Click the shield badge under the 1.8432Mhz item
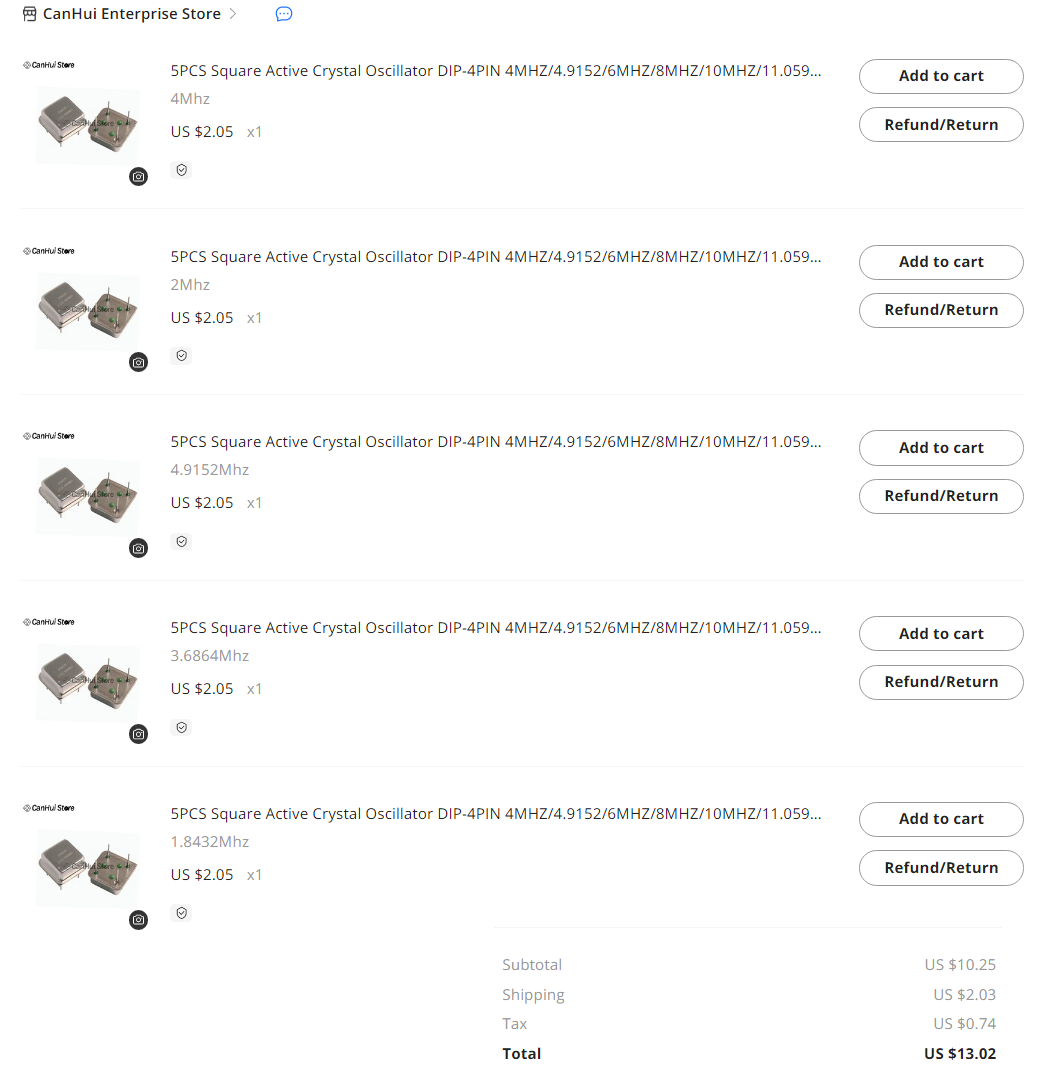The width and height of the screenshot is (1046, 1088). click(x=181, y=913)
